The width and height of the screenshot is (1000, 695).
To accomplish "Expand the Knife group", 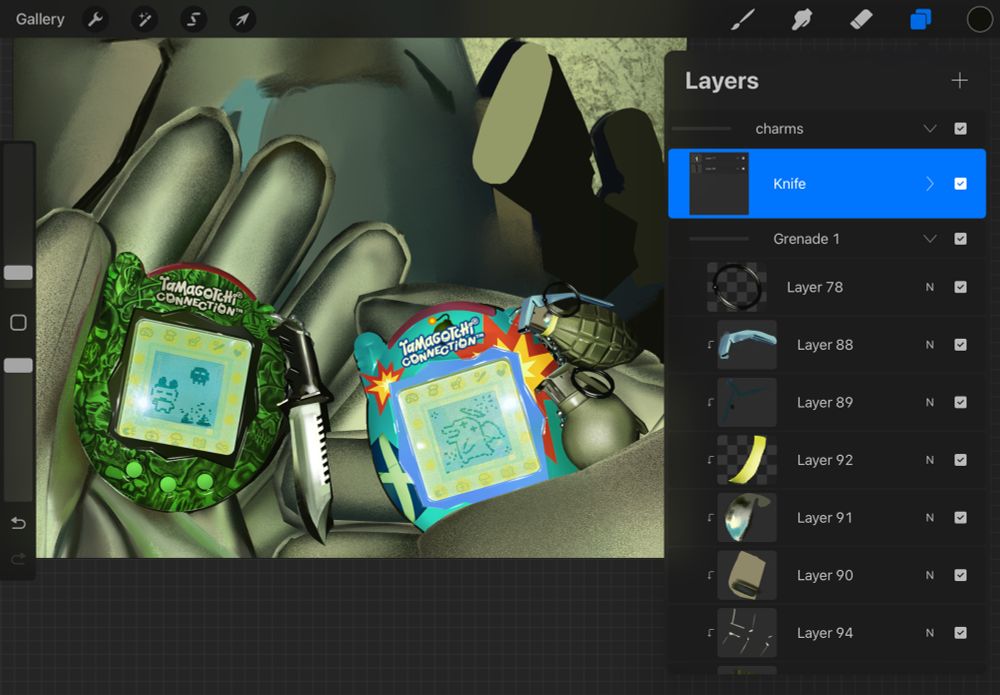I will click(x=930, y=184).
